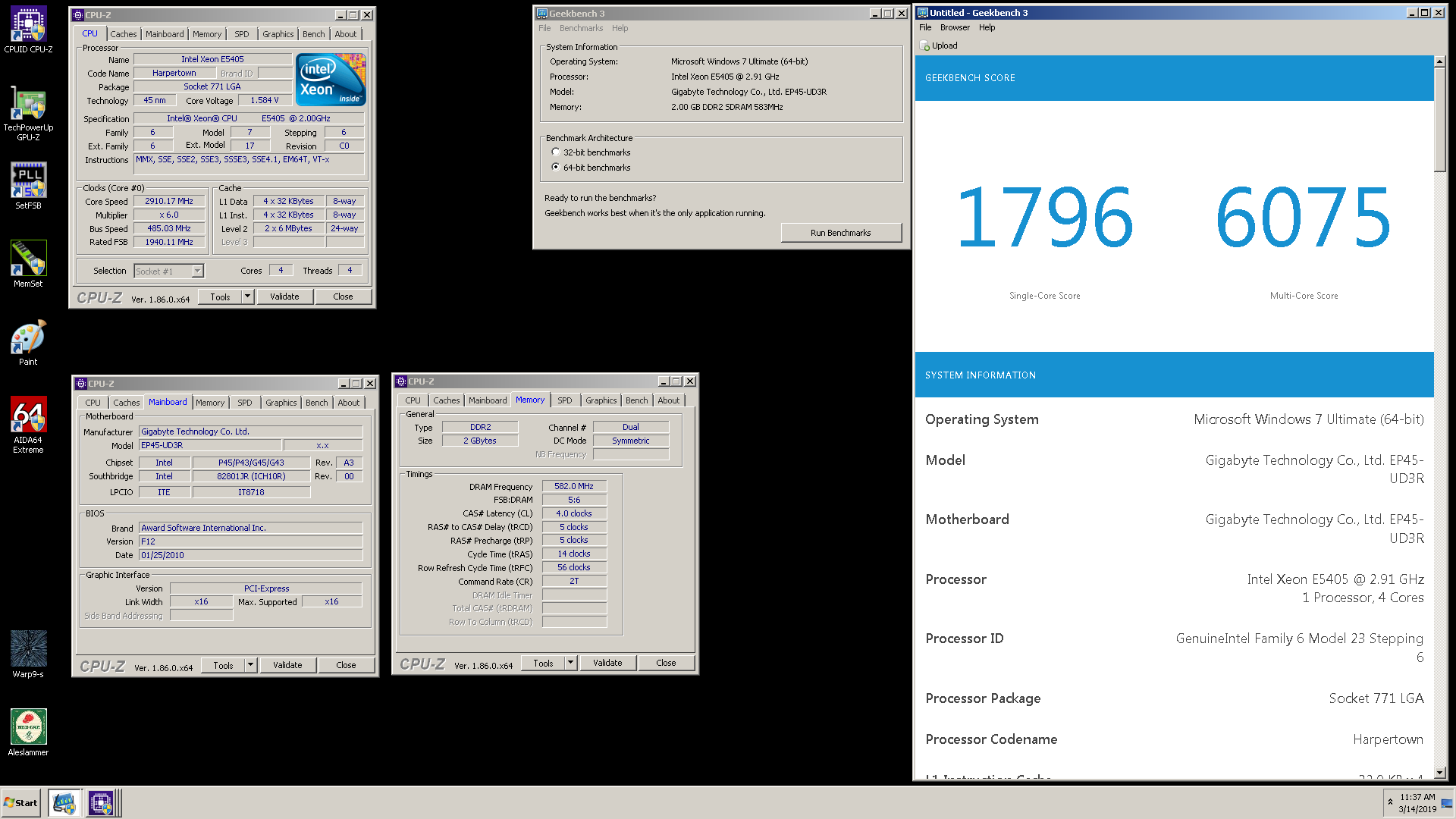Click Close button in Memory CPU-Z window
The height and width of the screenshot is (819, 1456).
[666, 663]
